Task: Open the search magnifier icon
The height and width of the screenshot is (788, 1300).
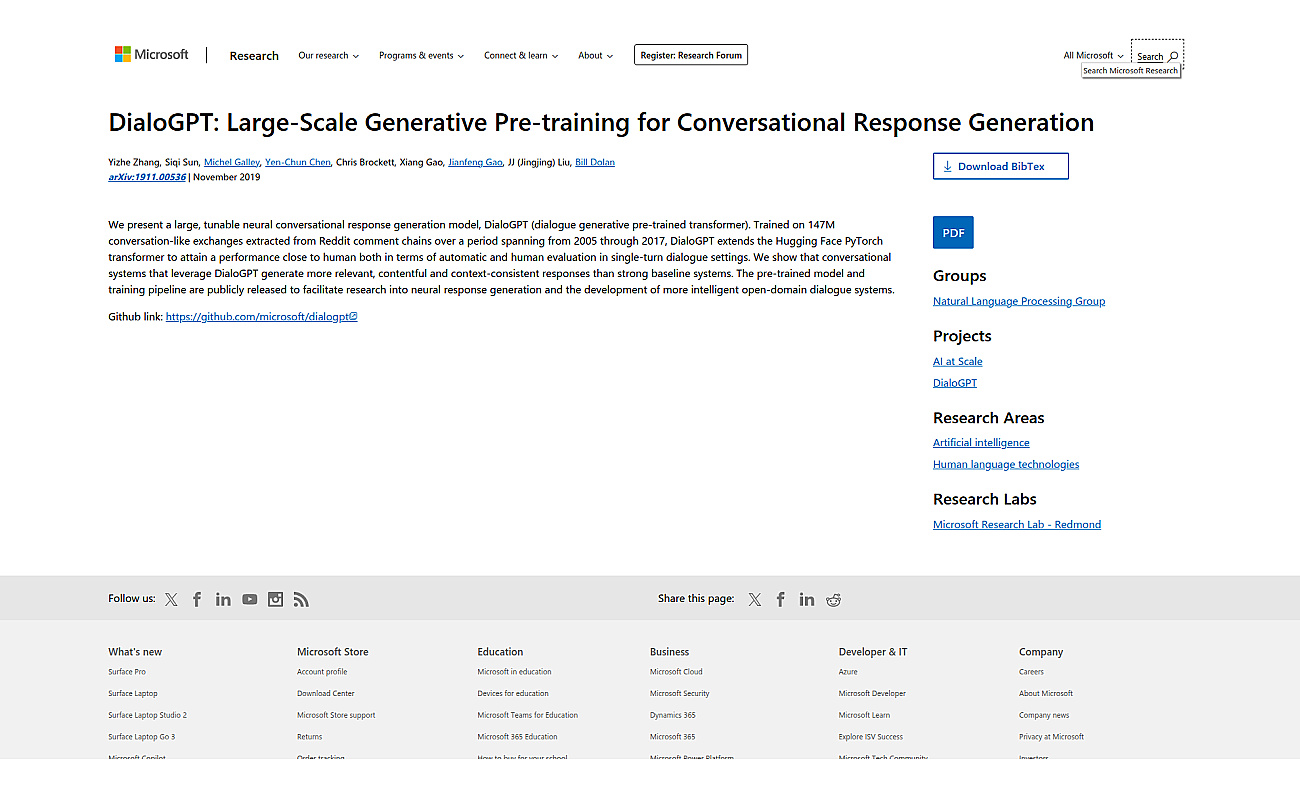Action: click(1173, 57)
